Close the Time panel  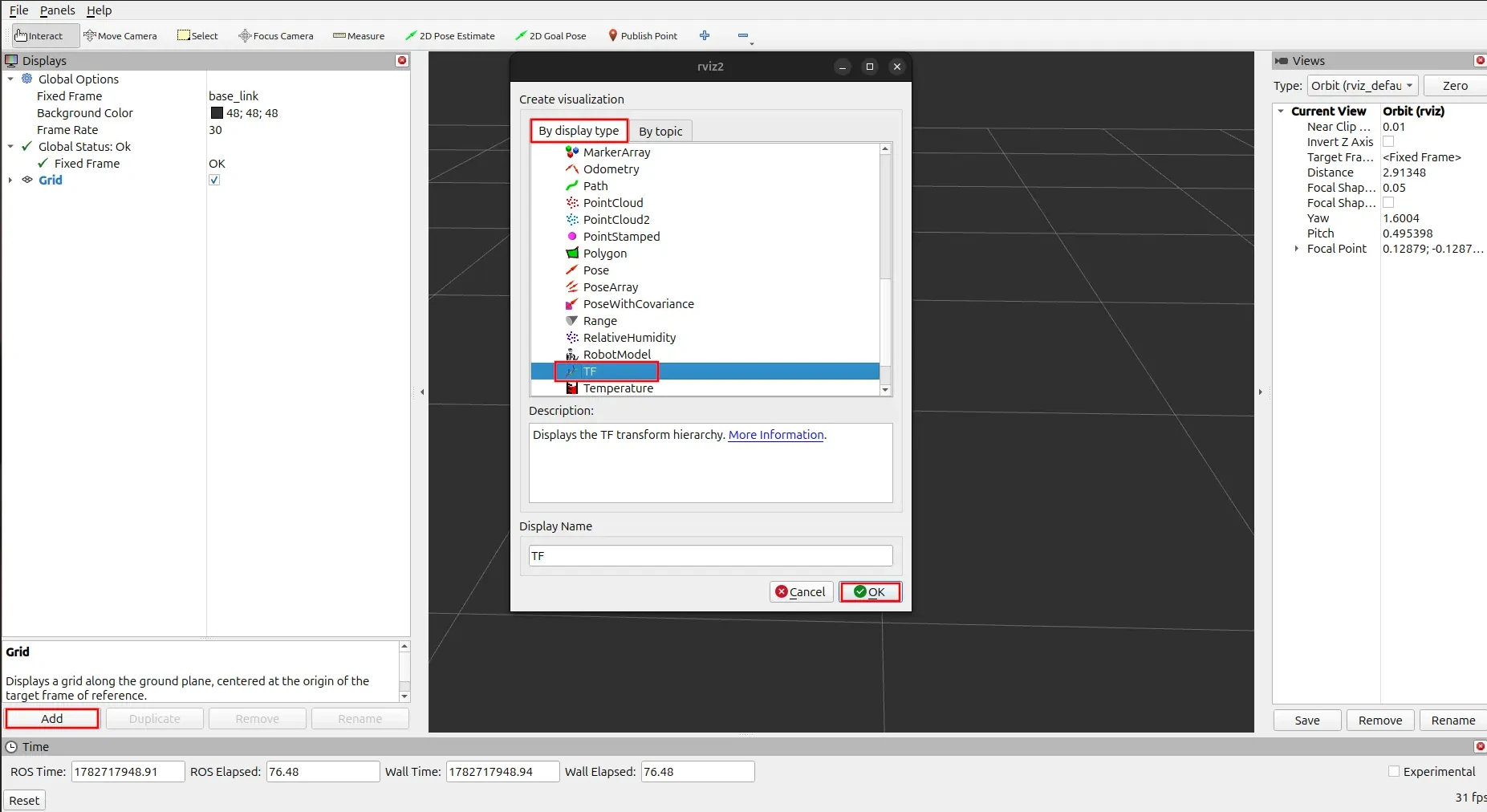click(x=1481, y=747)
